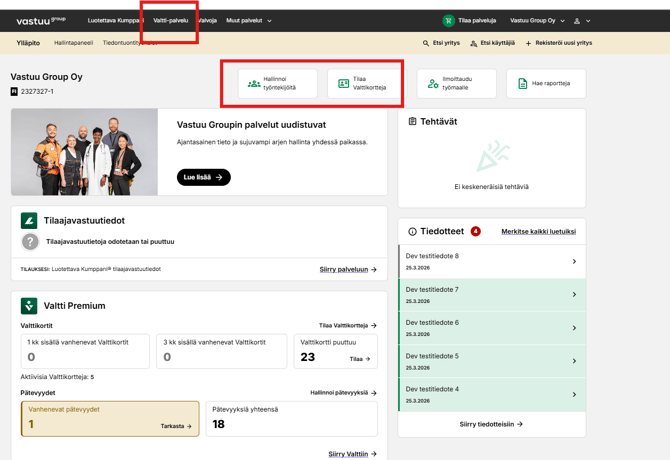Open the user profile menu icon
The width and height of the screenshot is (670, 460).
click(x=577, y=21)
